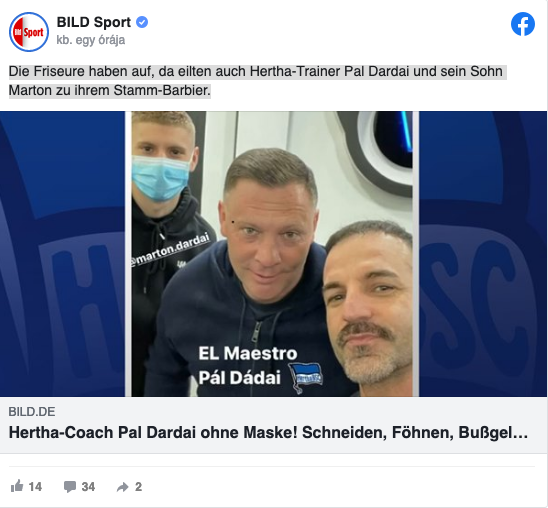
Task: Open the barber selfie photo
Action: pyautogui.click(x=272, y=254)
